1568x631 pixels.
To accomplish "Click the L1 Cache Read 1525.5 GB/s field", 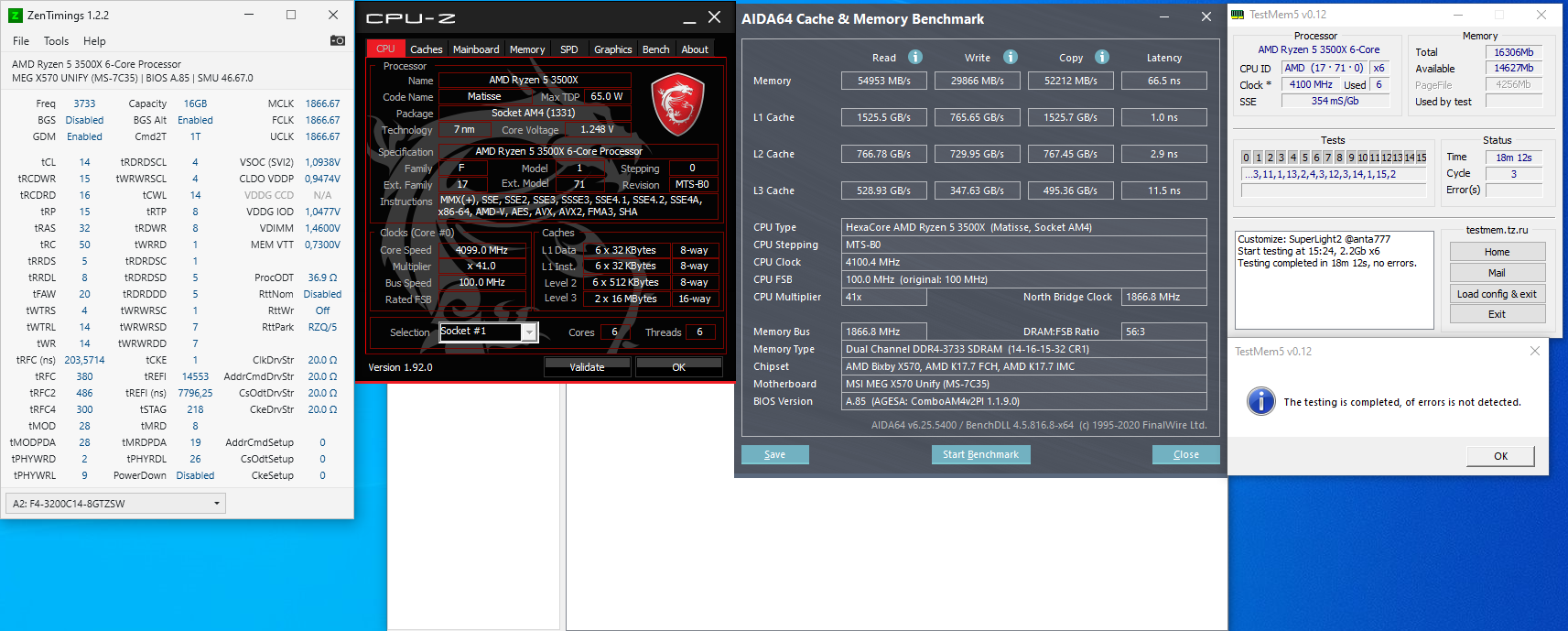I will click(x=884, y=117).
